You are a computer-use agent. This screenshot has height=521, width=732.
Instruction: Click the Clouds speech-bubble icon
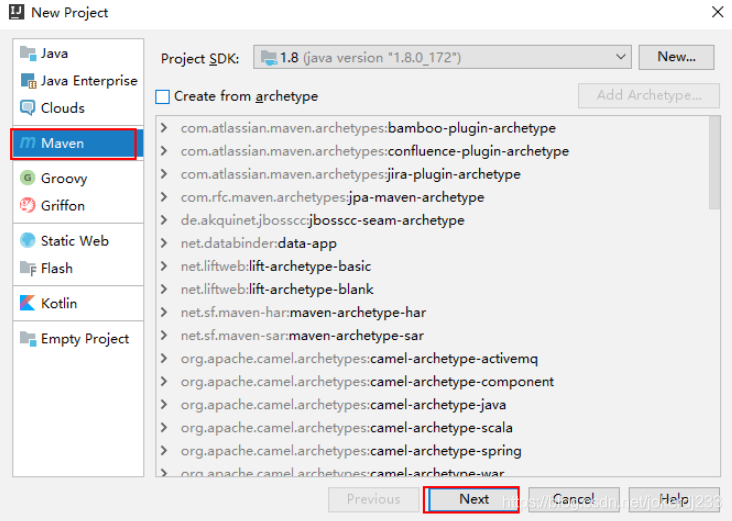pyautogui.click(x=28, y=108)
